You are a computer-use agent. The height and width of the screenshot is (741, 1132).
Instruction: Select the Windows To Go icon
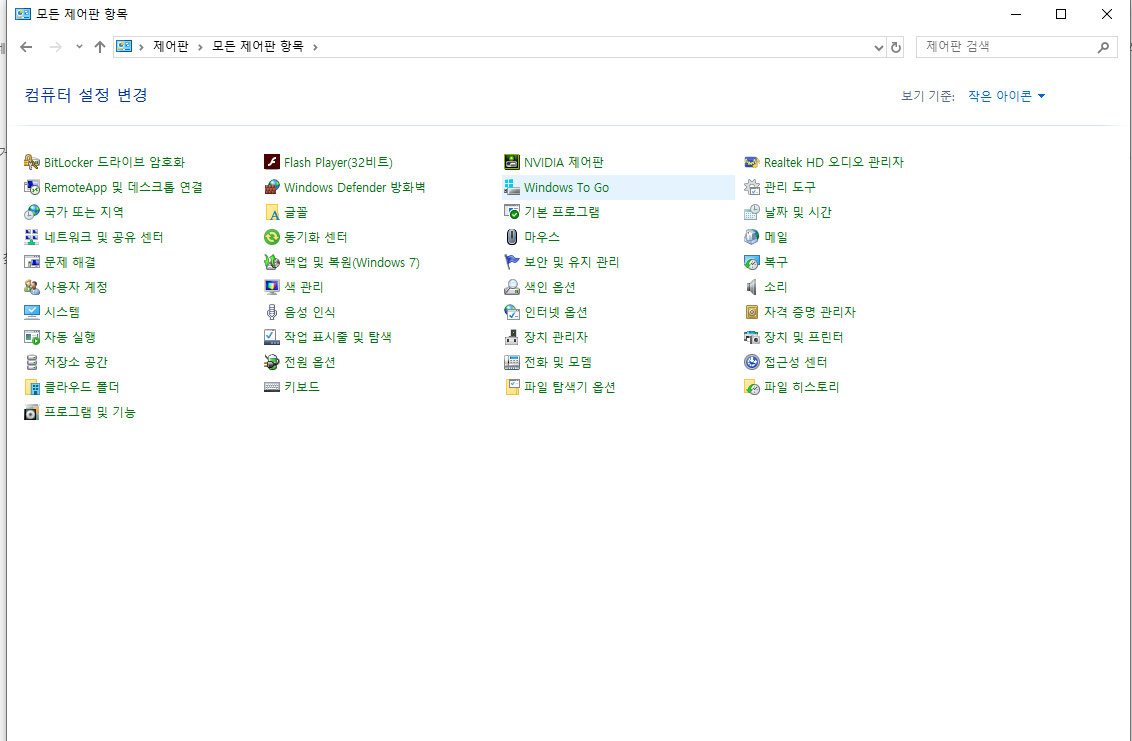point(512,187)
